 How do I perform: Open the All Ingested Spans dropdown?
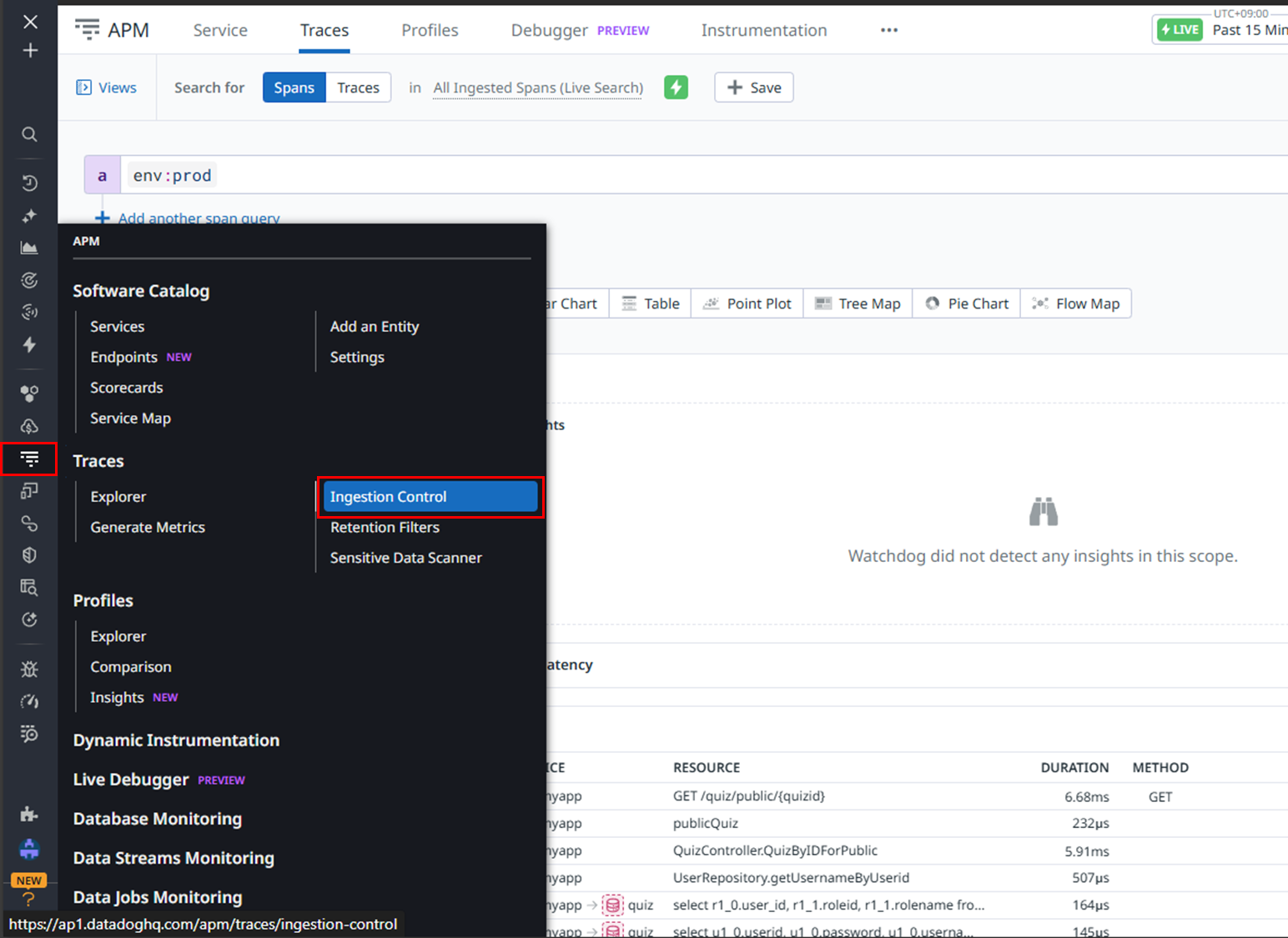tap(538, 88)
